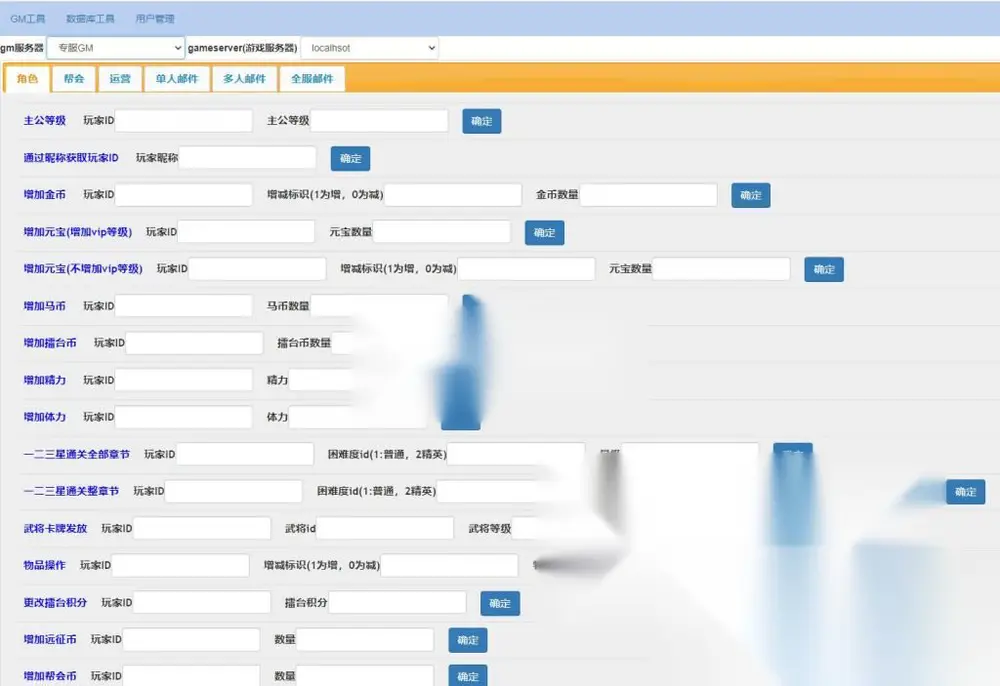
Task: Click 确定 for 增加元宝(增加vip等级)
Action: pyautogui.click(x=544, y=232)
